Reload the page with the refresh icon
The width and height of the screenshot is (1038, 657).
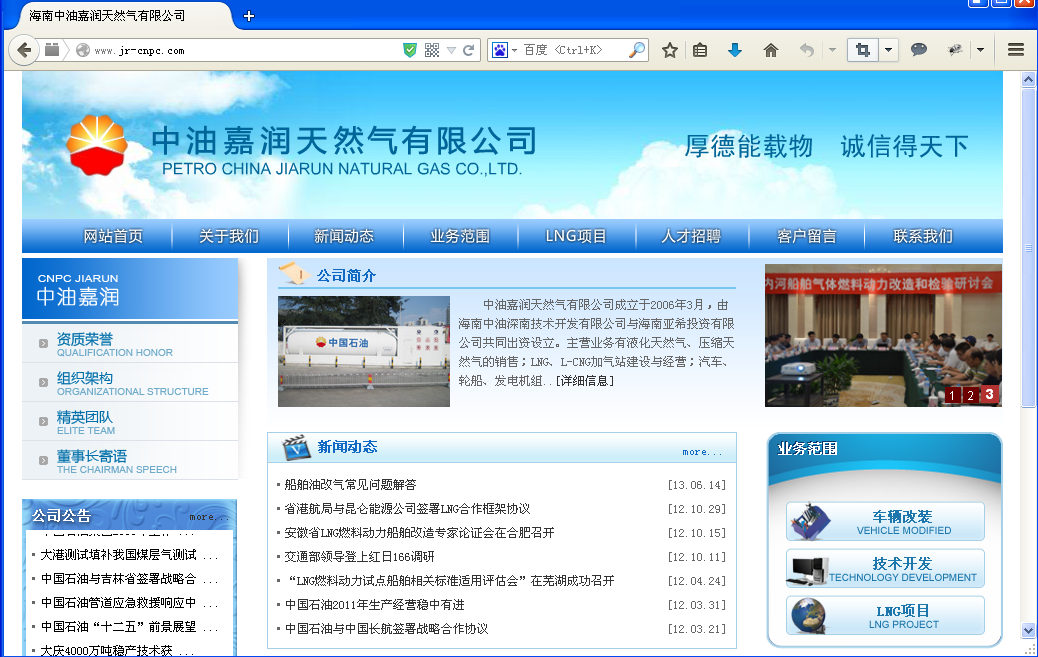pos(469,50)
